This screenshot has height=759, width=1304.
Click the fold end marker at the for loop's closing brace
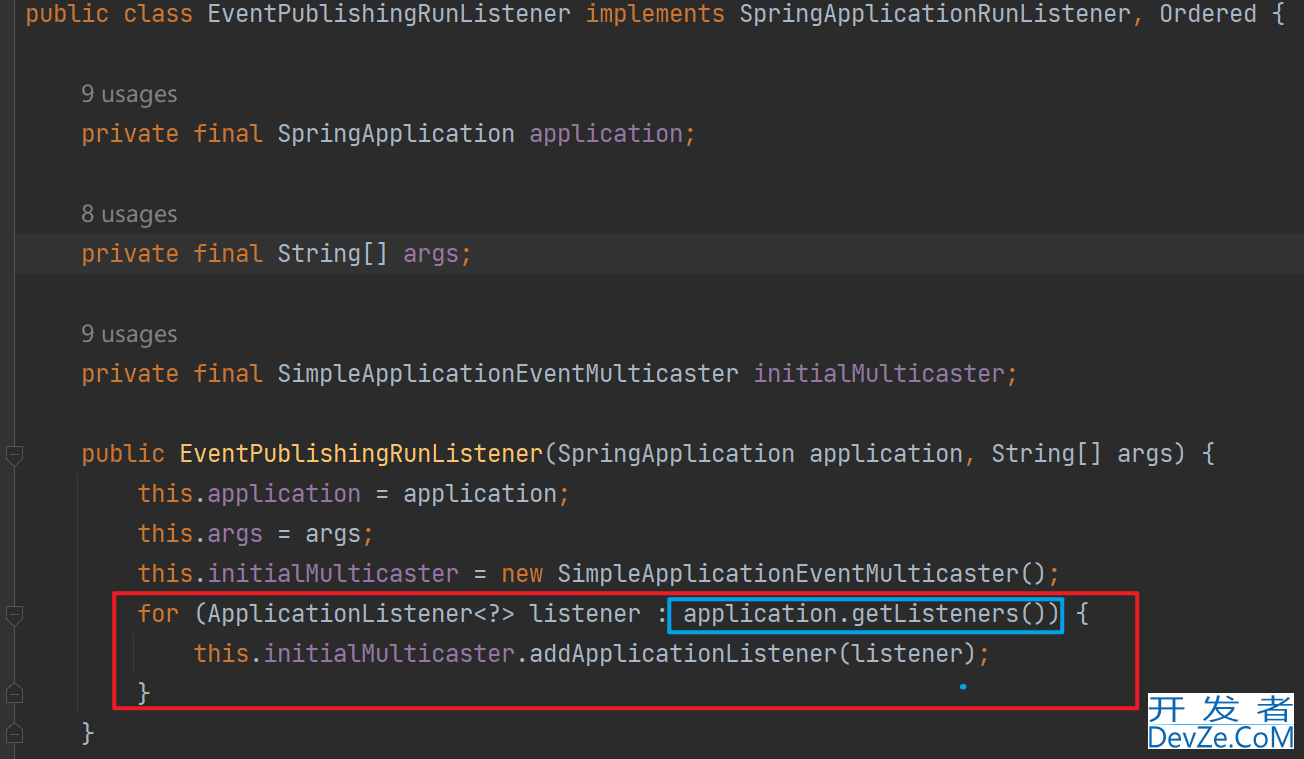pos(14,692)
